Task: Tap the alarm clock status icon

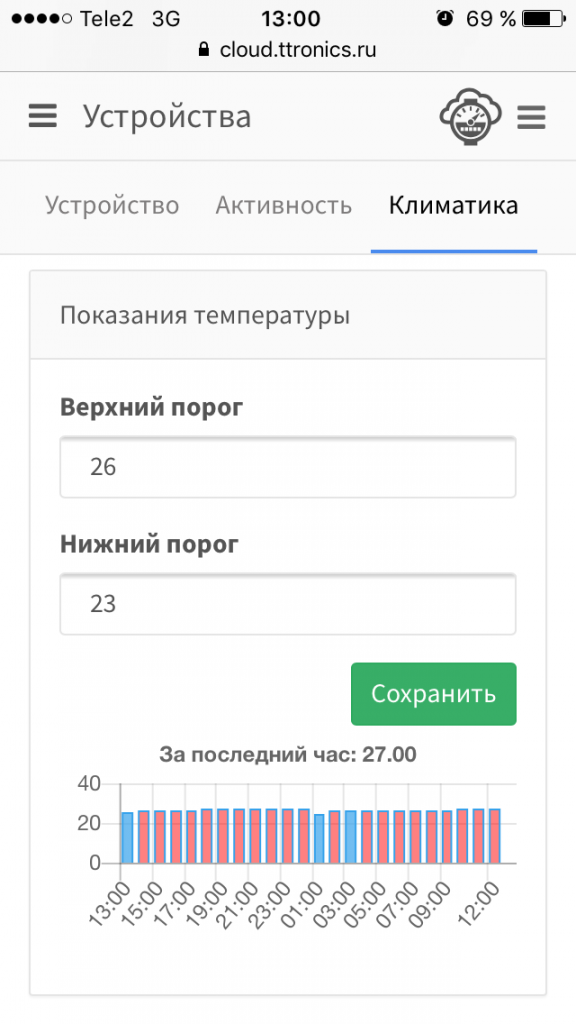Action: click(445, 18)
